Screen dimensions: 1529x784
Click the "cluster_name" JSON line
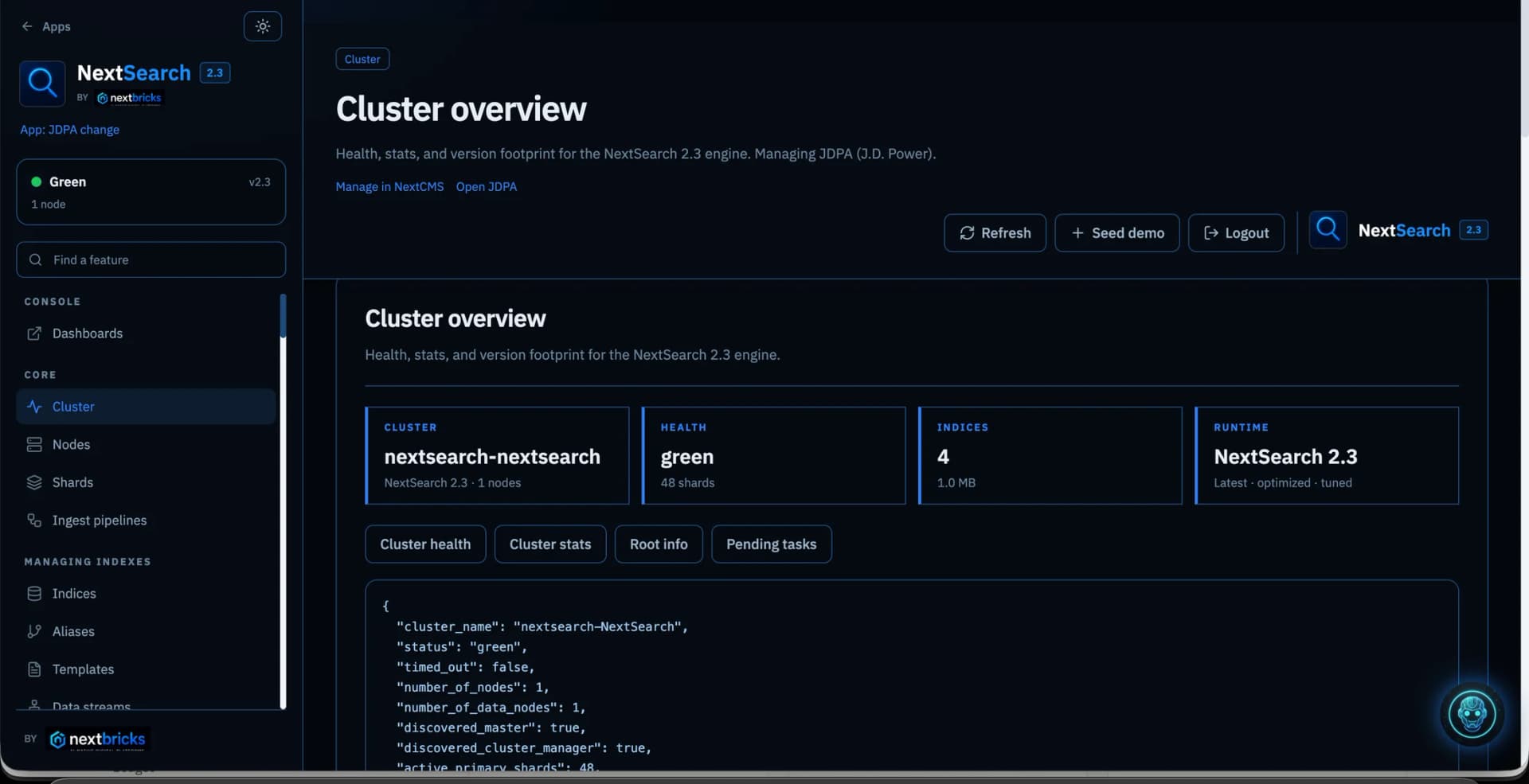[x=542, y=627]
